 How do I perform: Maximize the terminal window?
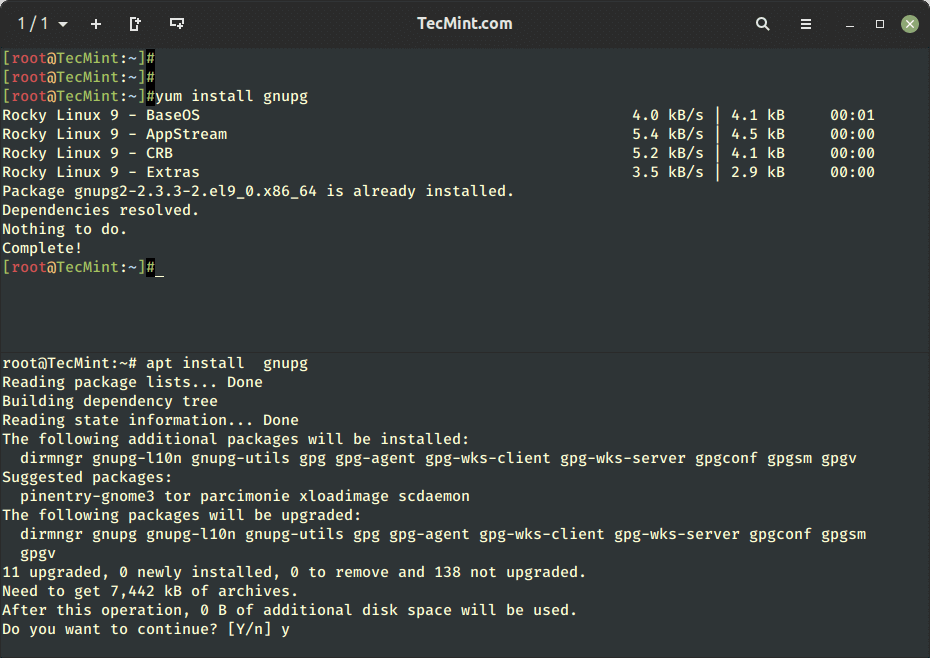point(880,24)
